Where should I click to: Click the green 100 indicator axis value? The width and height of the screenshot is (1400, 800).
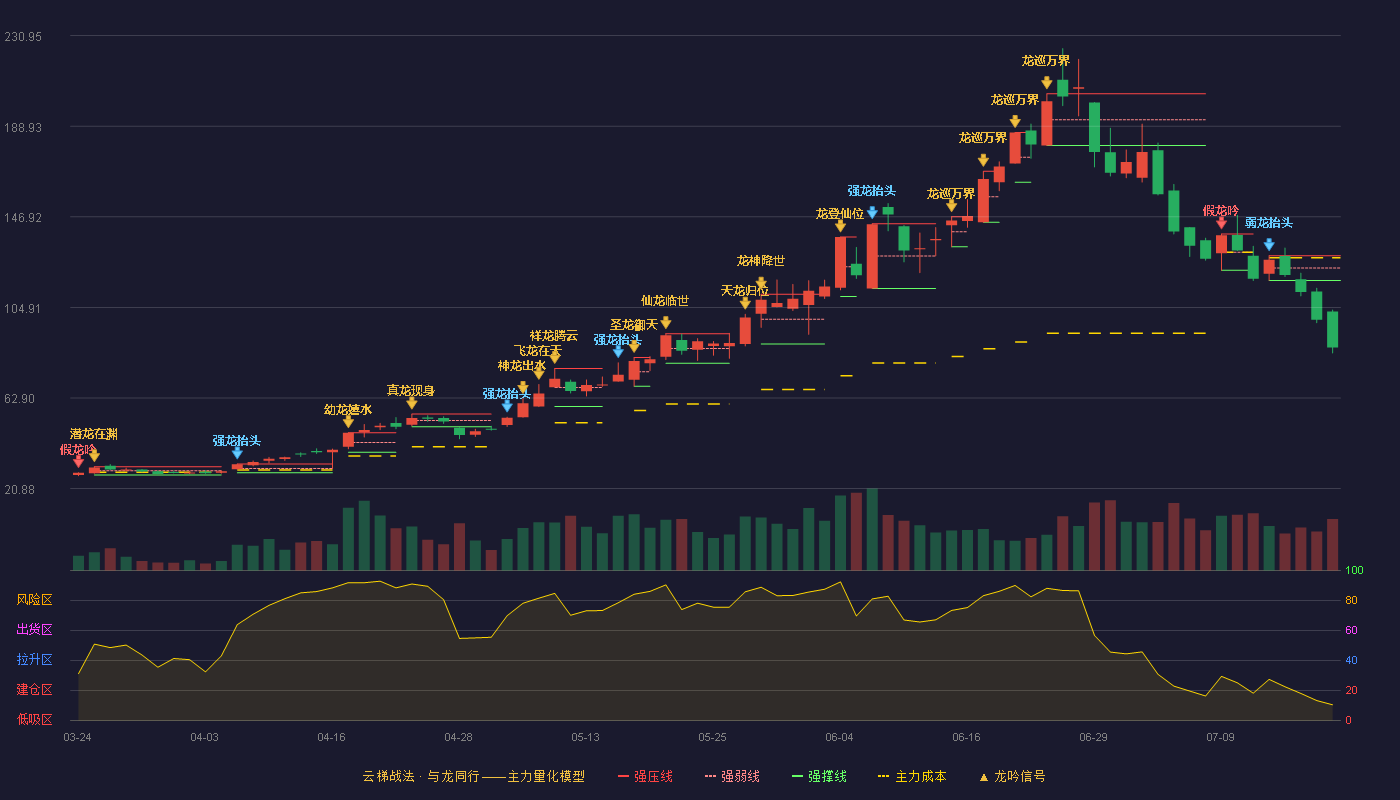[x=1354, y=571]
